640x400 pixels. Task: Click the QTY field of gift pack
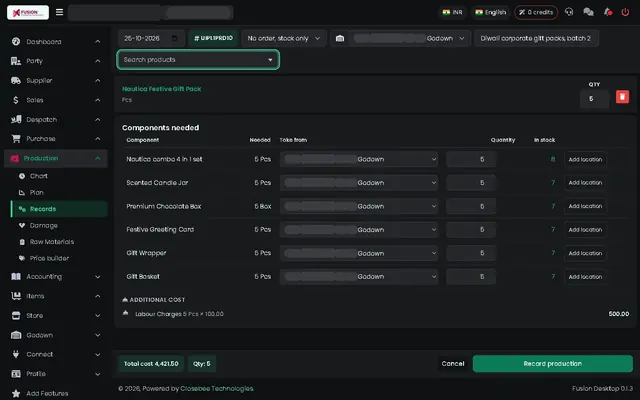point(594,99)
